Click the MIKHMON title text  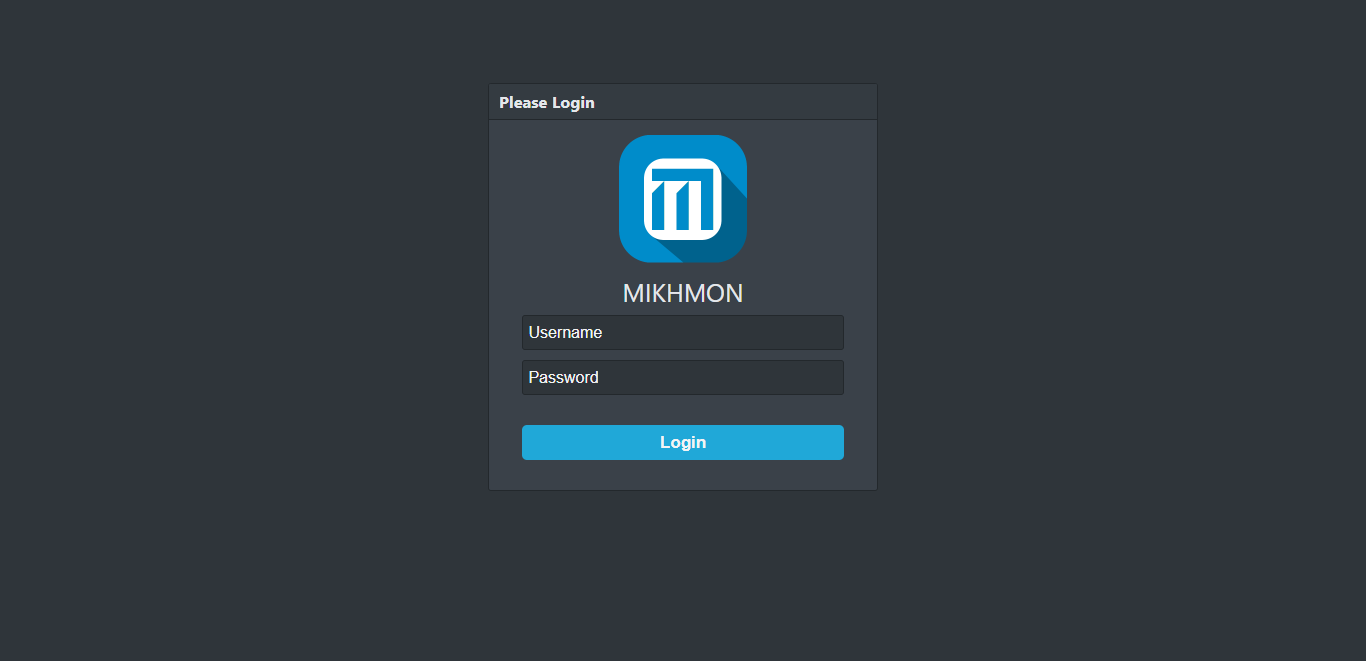(683, 293)
